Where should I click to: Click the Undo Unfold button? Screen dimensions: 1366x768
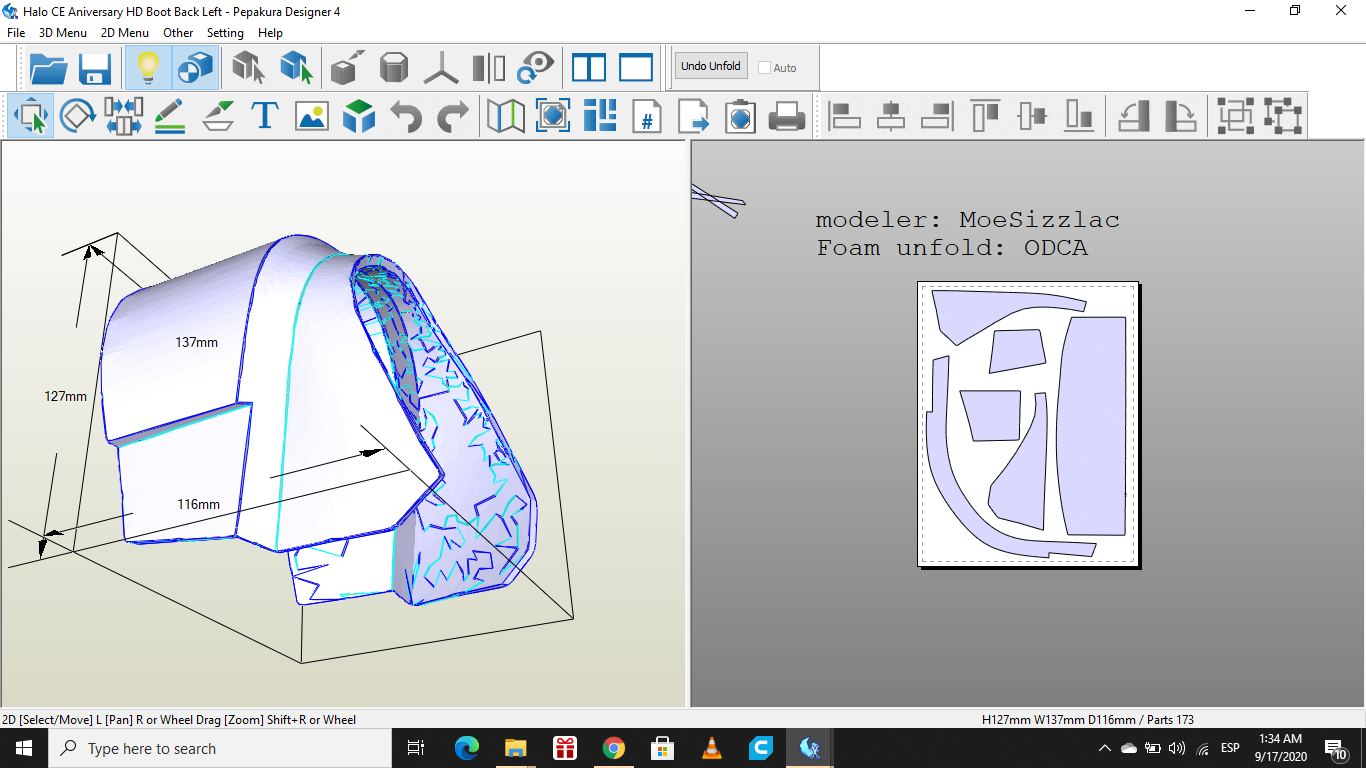click(x=711, y=66)
